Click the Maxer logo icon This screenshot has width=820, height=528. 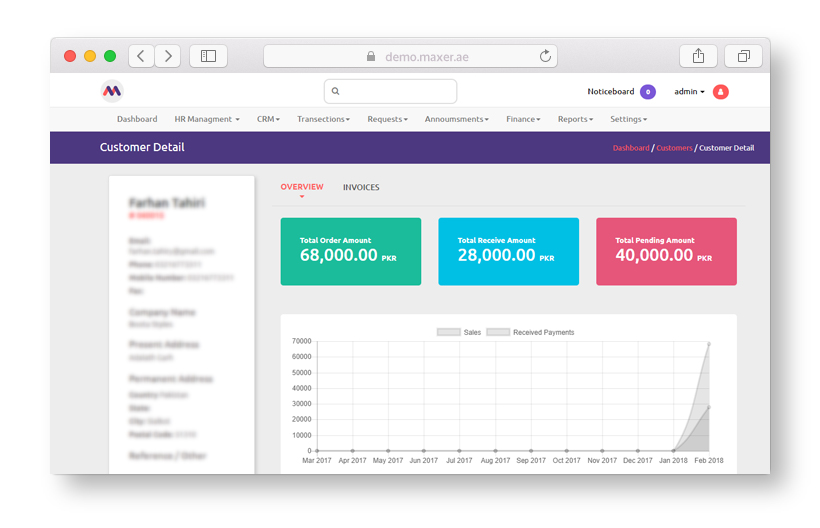tap(112, 91)
